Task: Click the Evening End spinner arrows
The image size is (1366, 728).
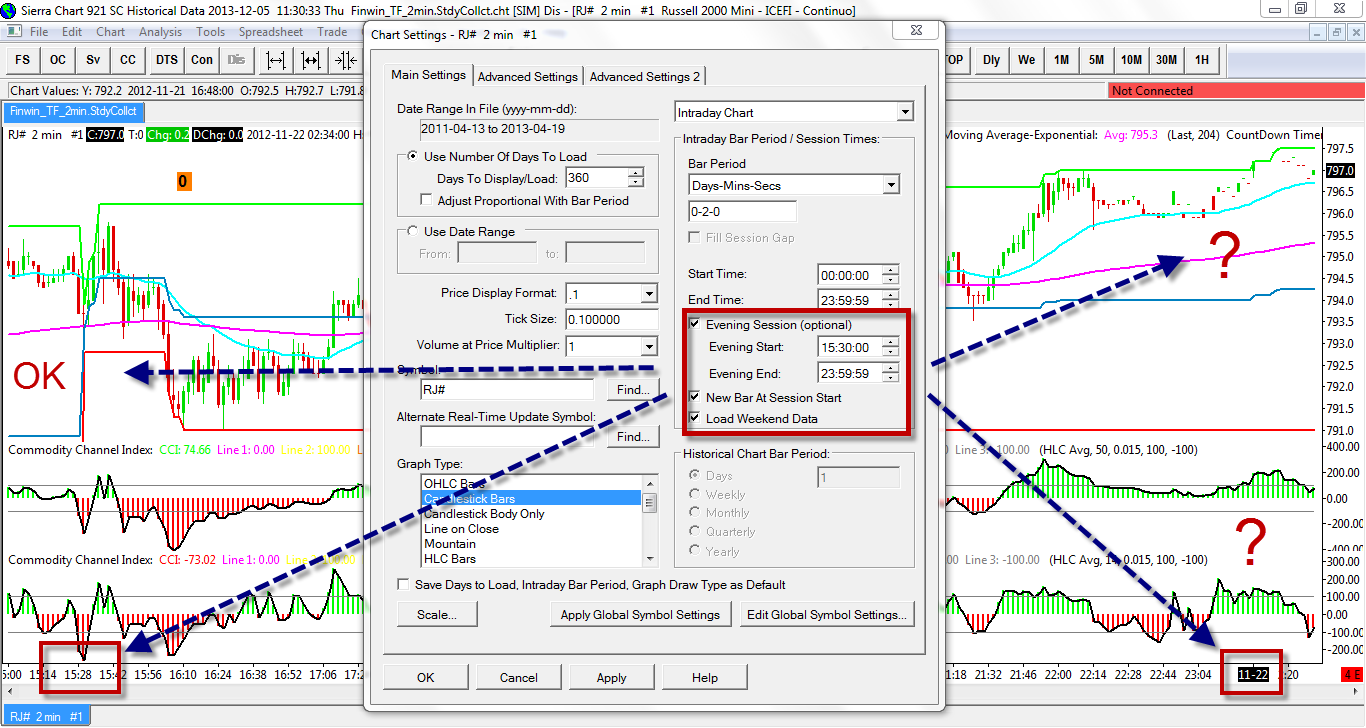Action: point(890,374)
